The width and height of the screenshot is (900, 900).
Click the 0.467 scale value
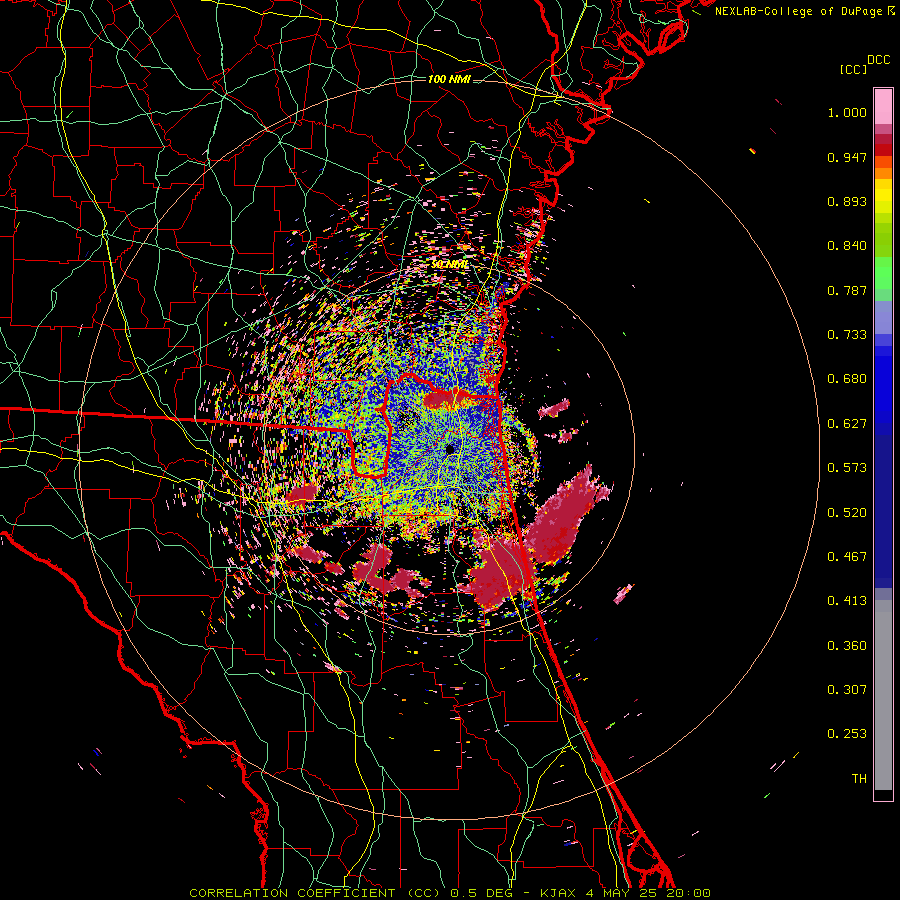point(847,557)
